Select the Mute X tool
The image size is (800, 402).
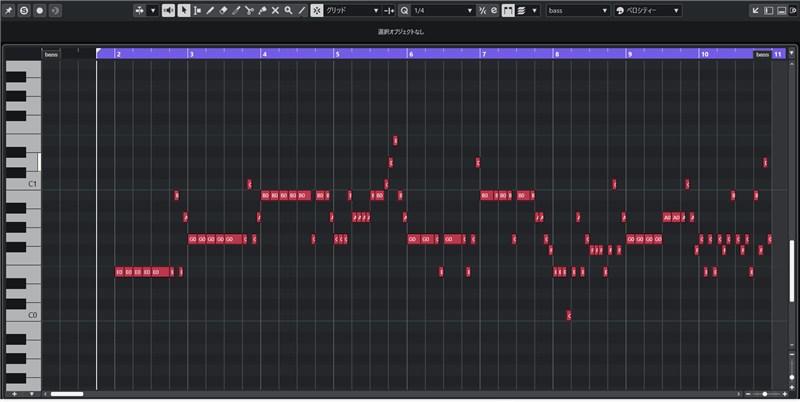click(275, 10)
